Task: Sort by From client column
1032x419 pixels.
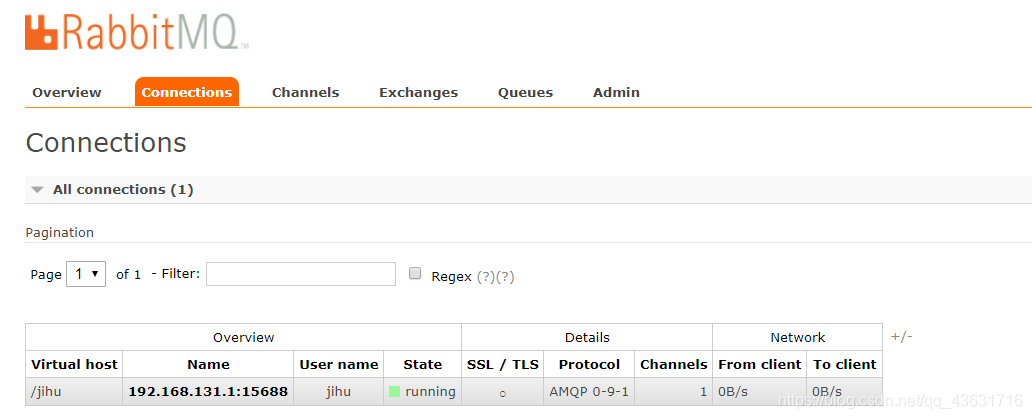Action: click(x=760, y=364)
